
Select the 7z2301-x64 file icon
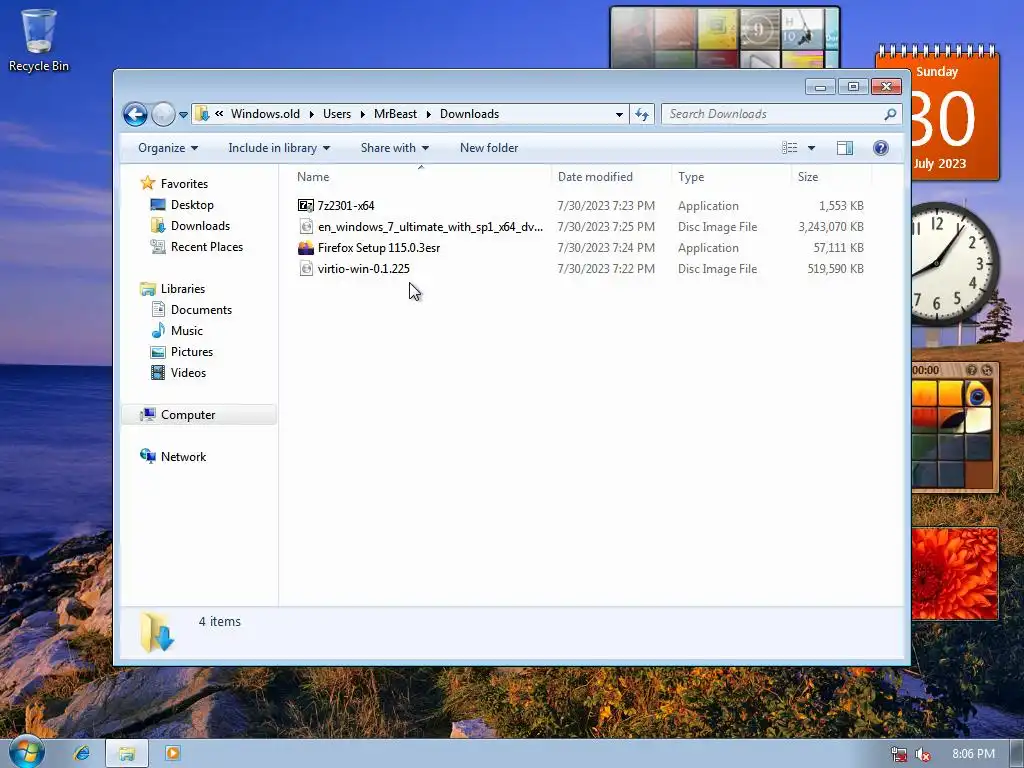pos(306,206)
